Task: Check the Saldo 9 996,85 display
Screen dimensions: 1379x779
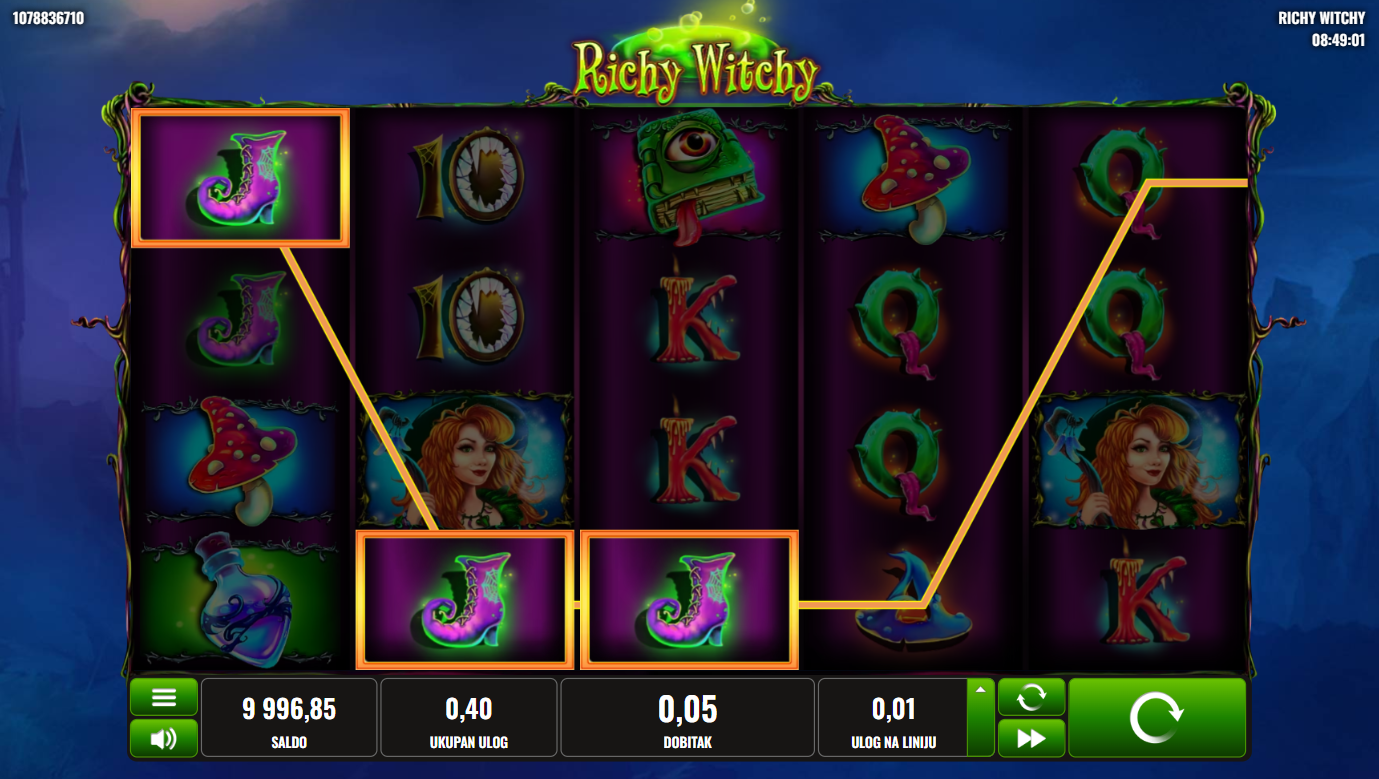Action: pyautogui.click(x=289, y=718)
